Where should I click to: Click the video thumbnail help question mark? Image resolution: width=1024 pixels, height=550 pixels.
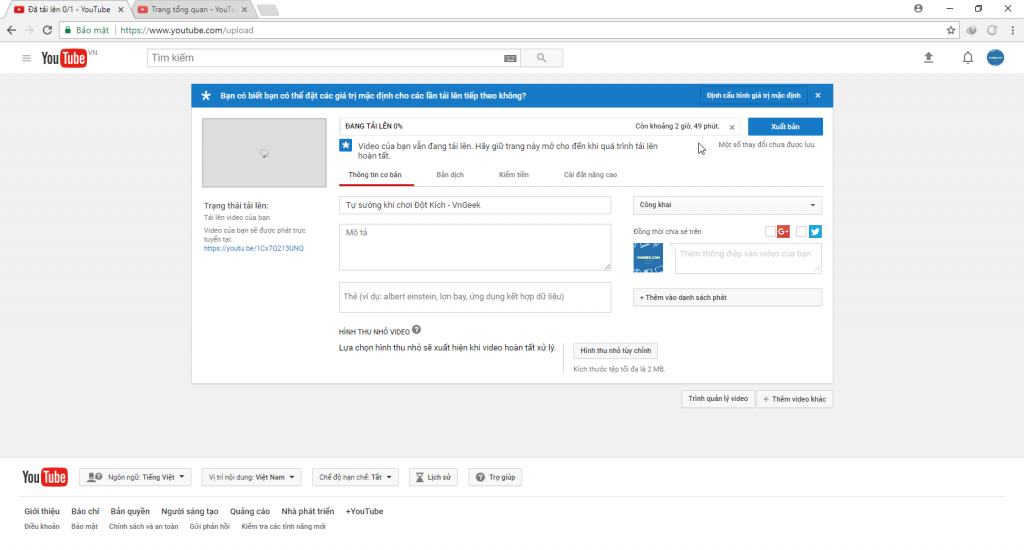[x=416, y=330]
